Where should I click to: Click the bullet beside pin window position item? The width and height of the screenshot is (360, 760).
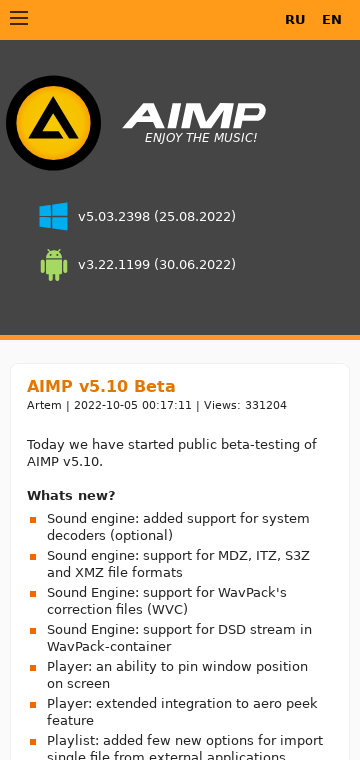[x=33, y=668]
